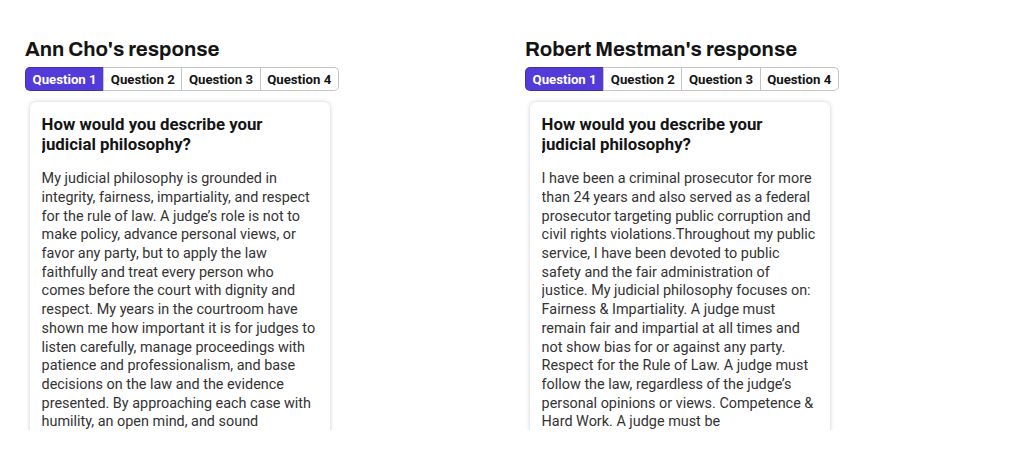Viewport: 1020px width, 455px height.
Task: Click the line "Hard Work. A judge must be"
Action: [630, 422]
